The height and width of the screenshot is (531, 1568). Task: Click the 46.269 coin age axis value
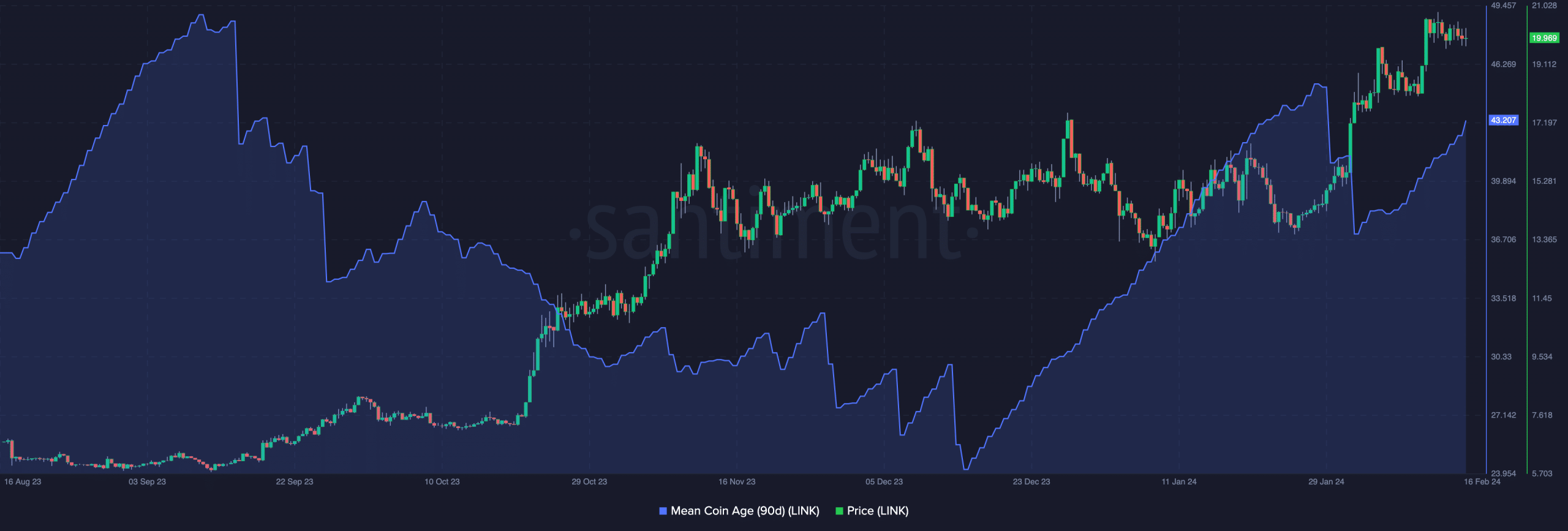[x=1504, y=64]
